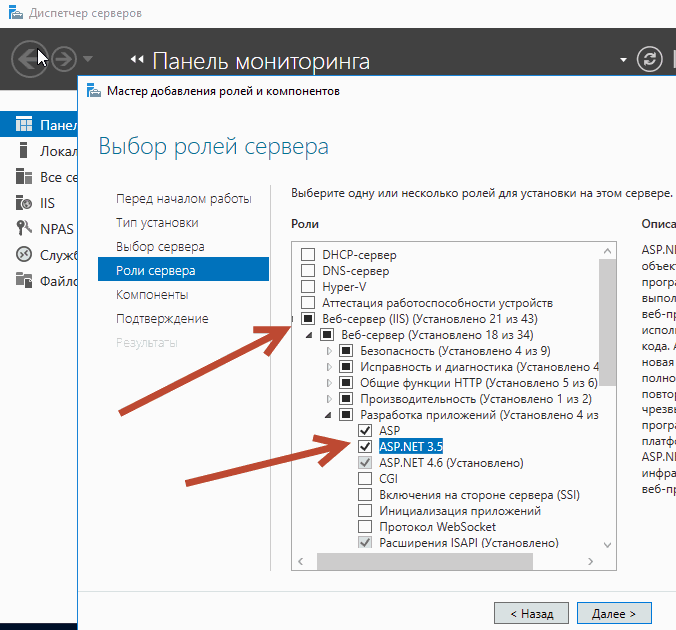The height and width of the screenshot is (630, 676).
Task: Open the Выбор сервера wizard step
Action: coord(160,246)
